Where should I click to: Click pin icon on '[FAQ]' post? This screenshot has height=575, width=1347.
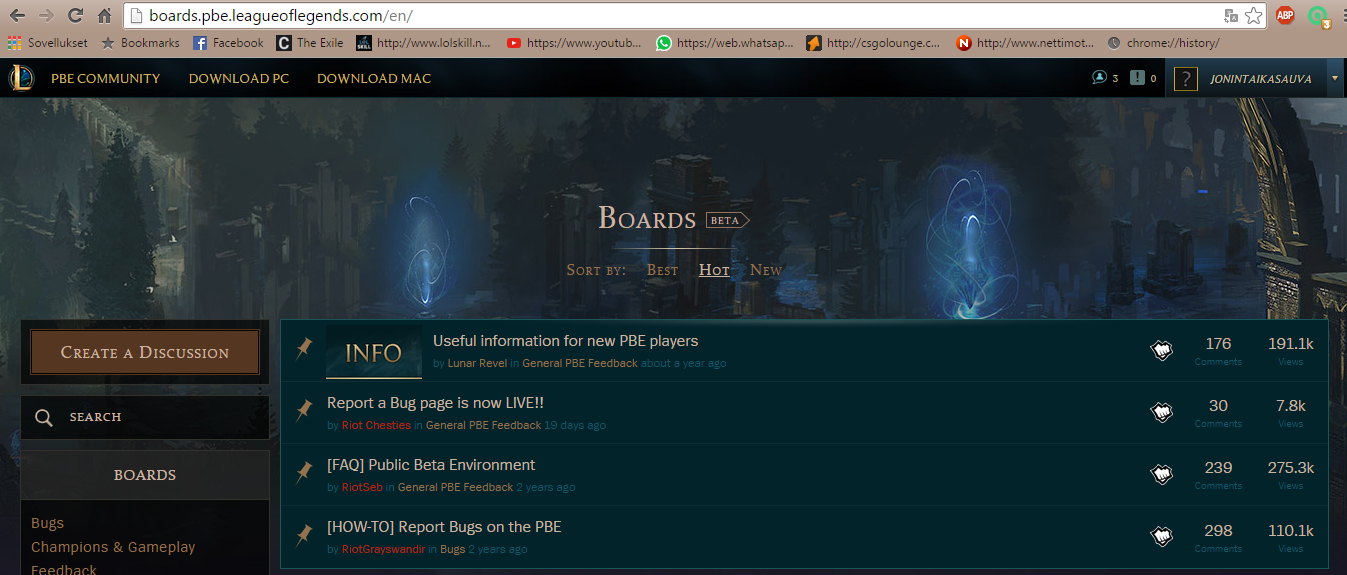coord(304,473)
